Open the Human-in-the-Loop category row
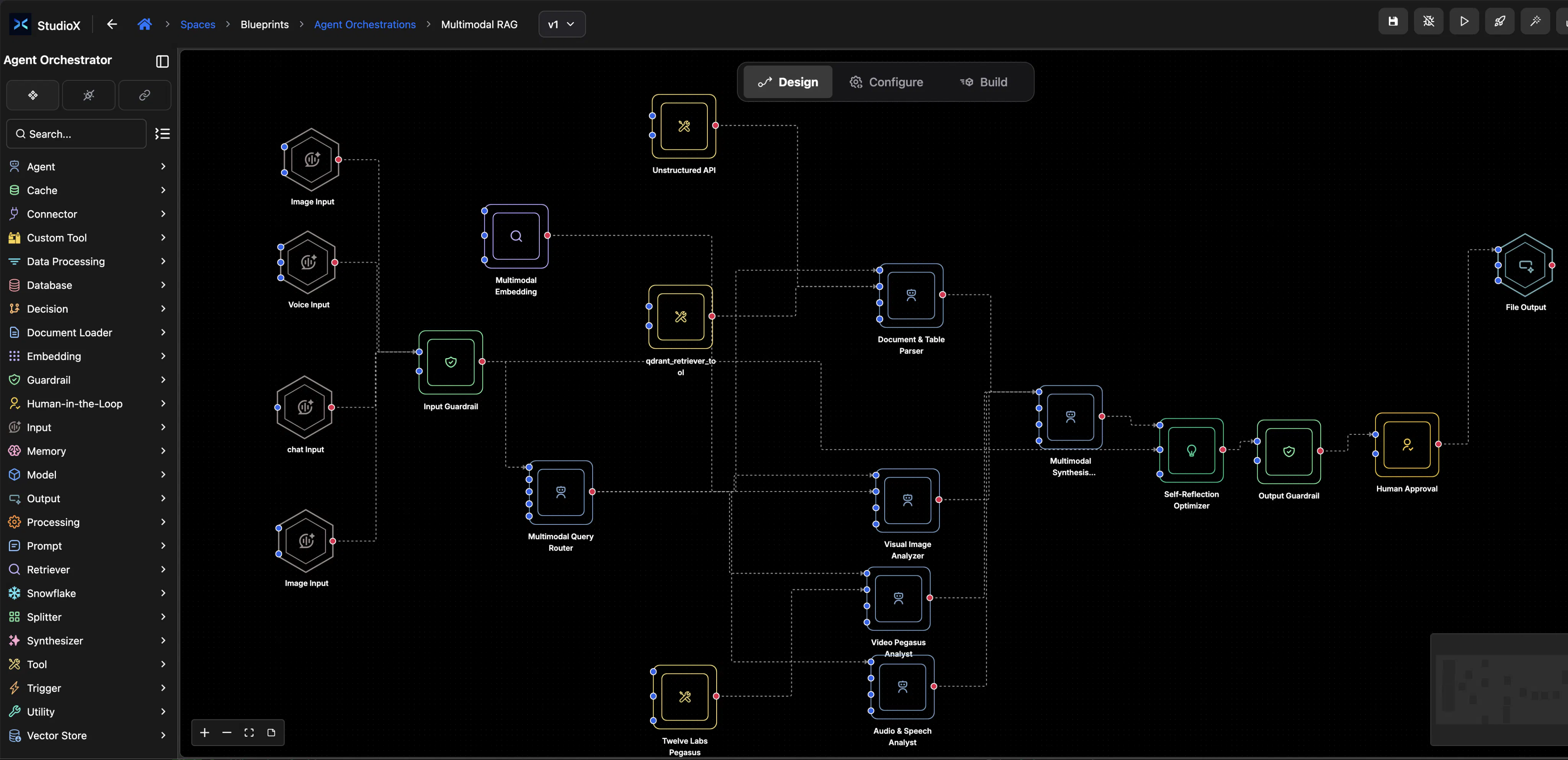 [x=88, y=404]
